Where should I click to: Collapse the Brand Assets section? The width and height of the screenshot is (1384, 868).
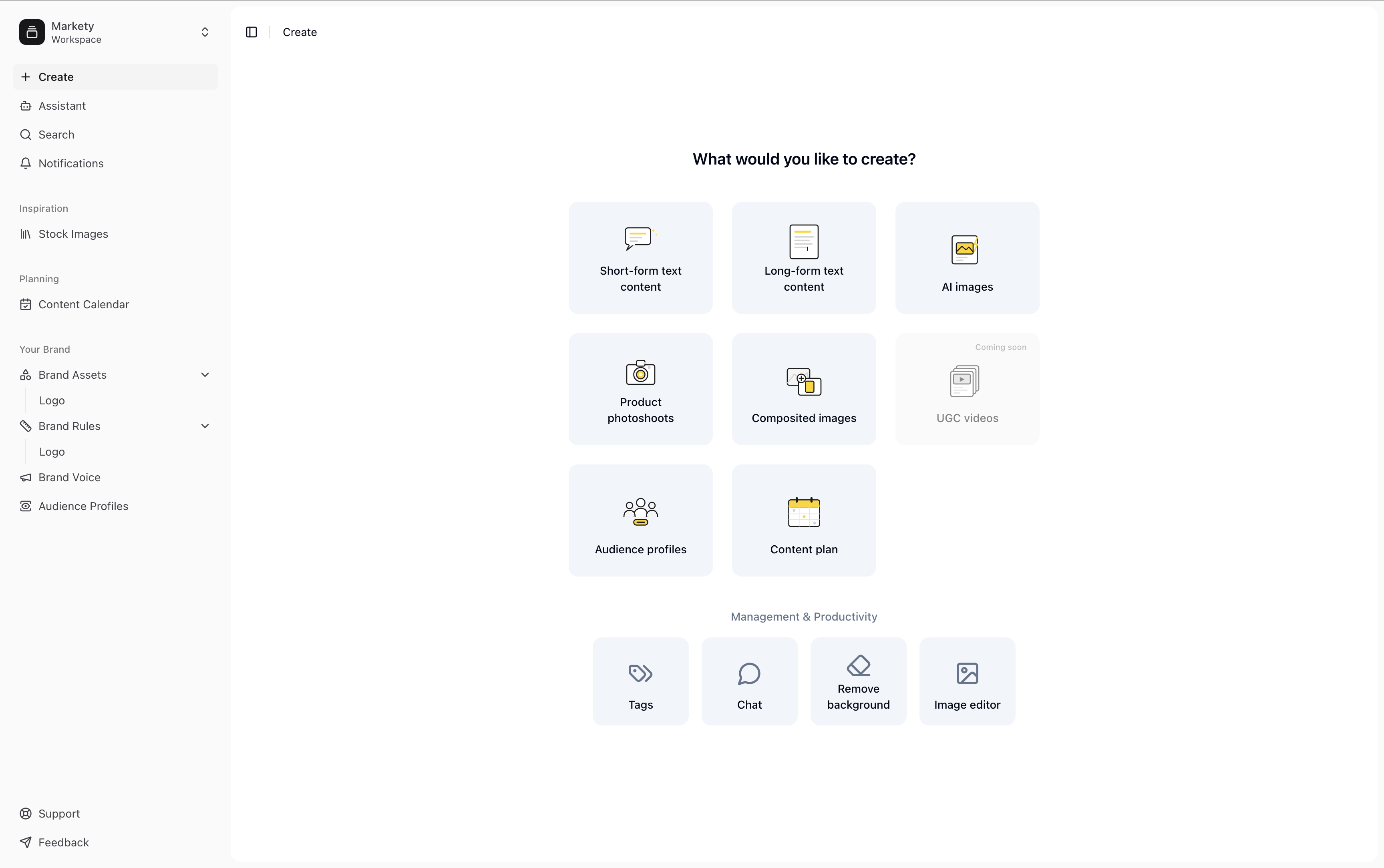205,375
